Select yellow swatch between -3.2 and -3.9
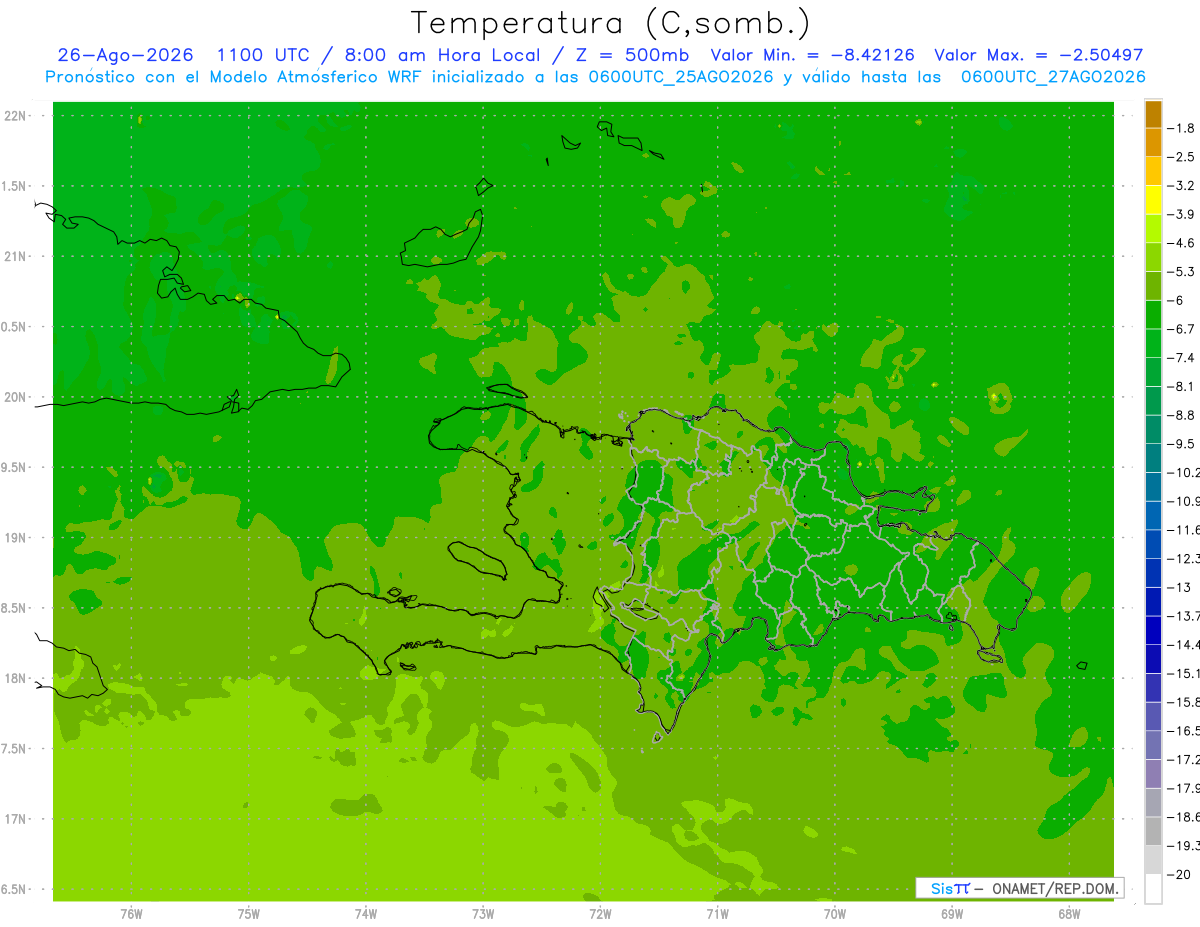The image size is (1200, 927). pos(1153,200)
